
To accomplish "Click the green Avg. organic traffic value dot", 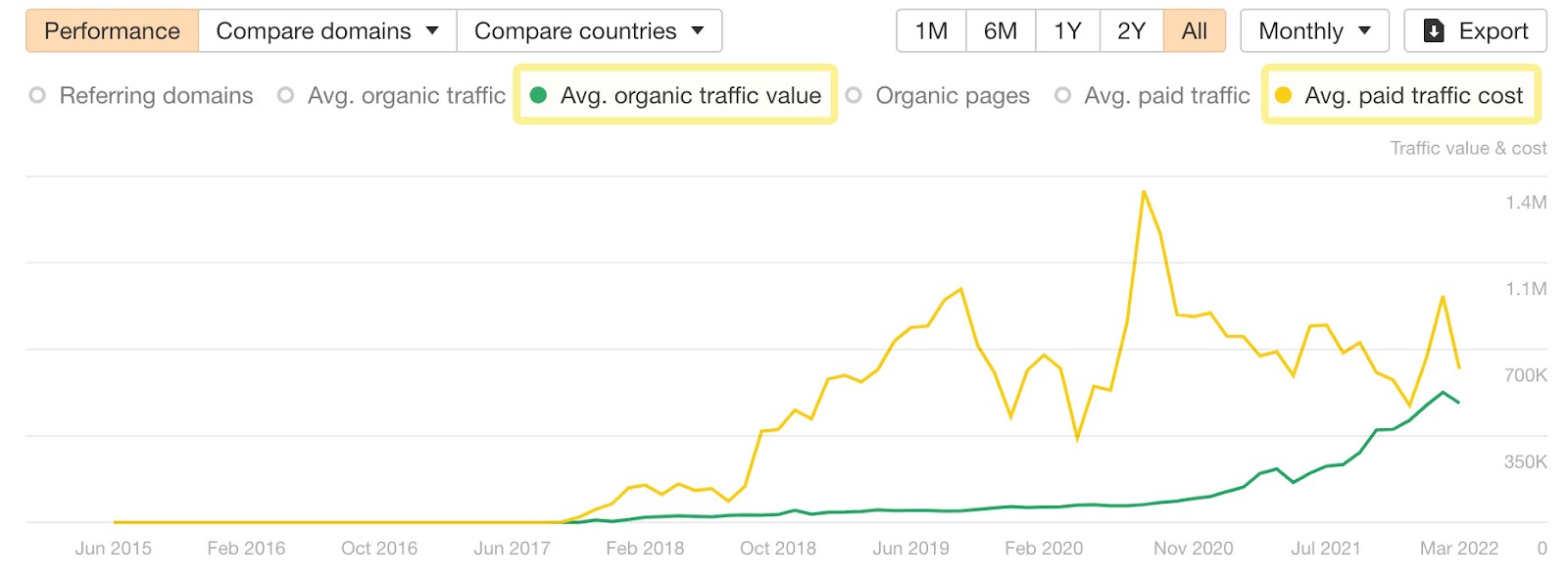I will pos(538,95).
